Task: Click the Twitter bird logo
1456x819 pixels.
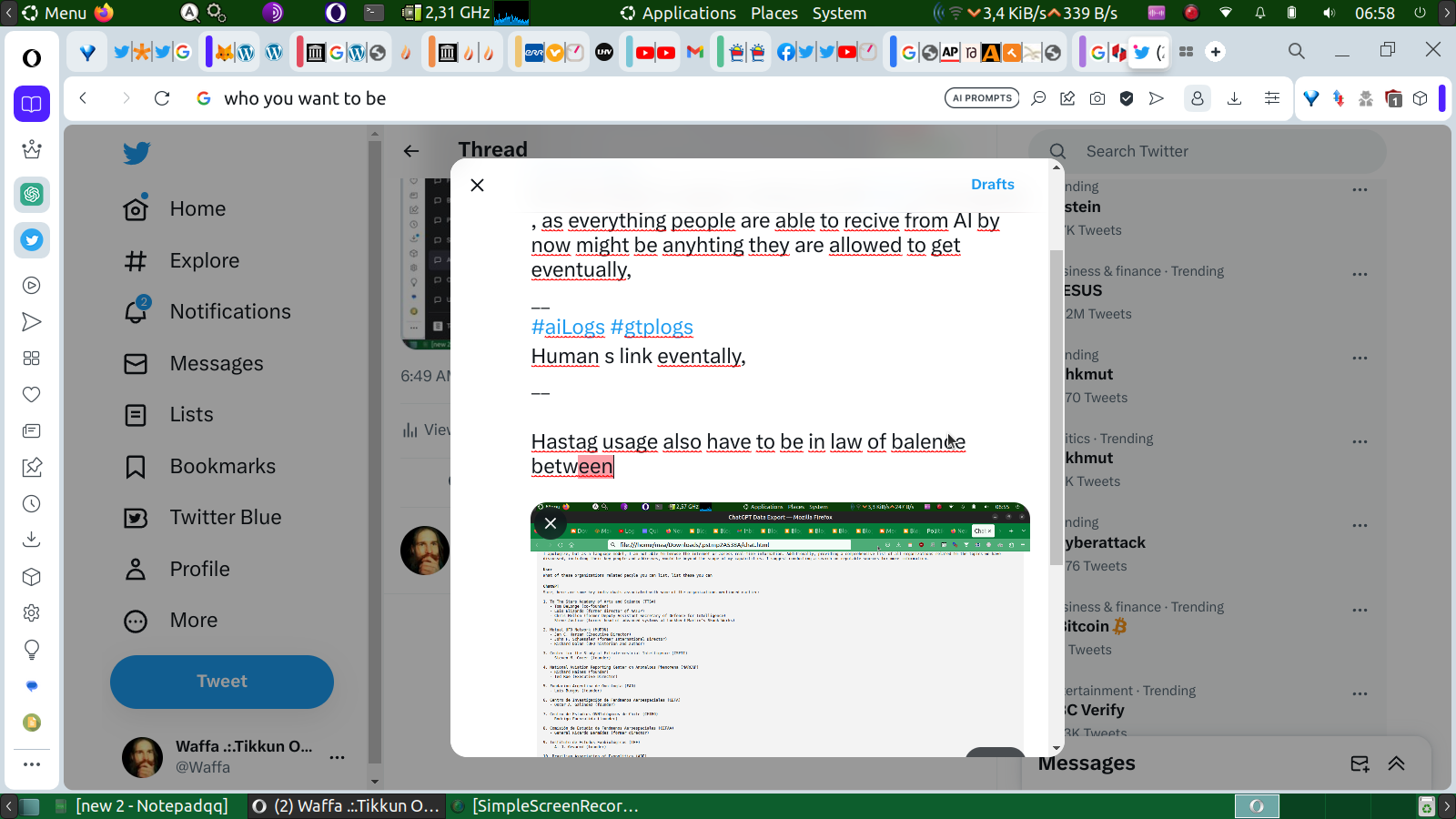Action: pos(136,153)
